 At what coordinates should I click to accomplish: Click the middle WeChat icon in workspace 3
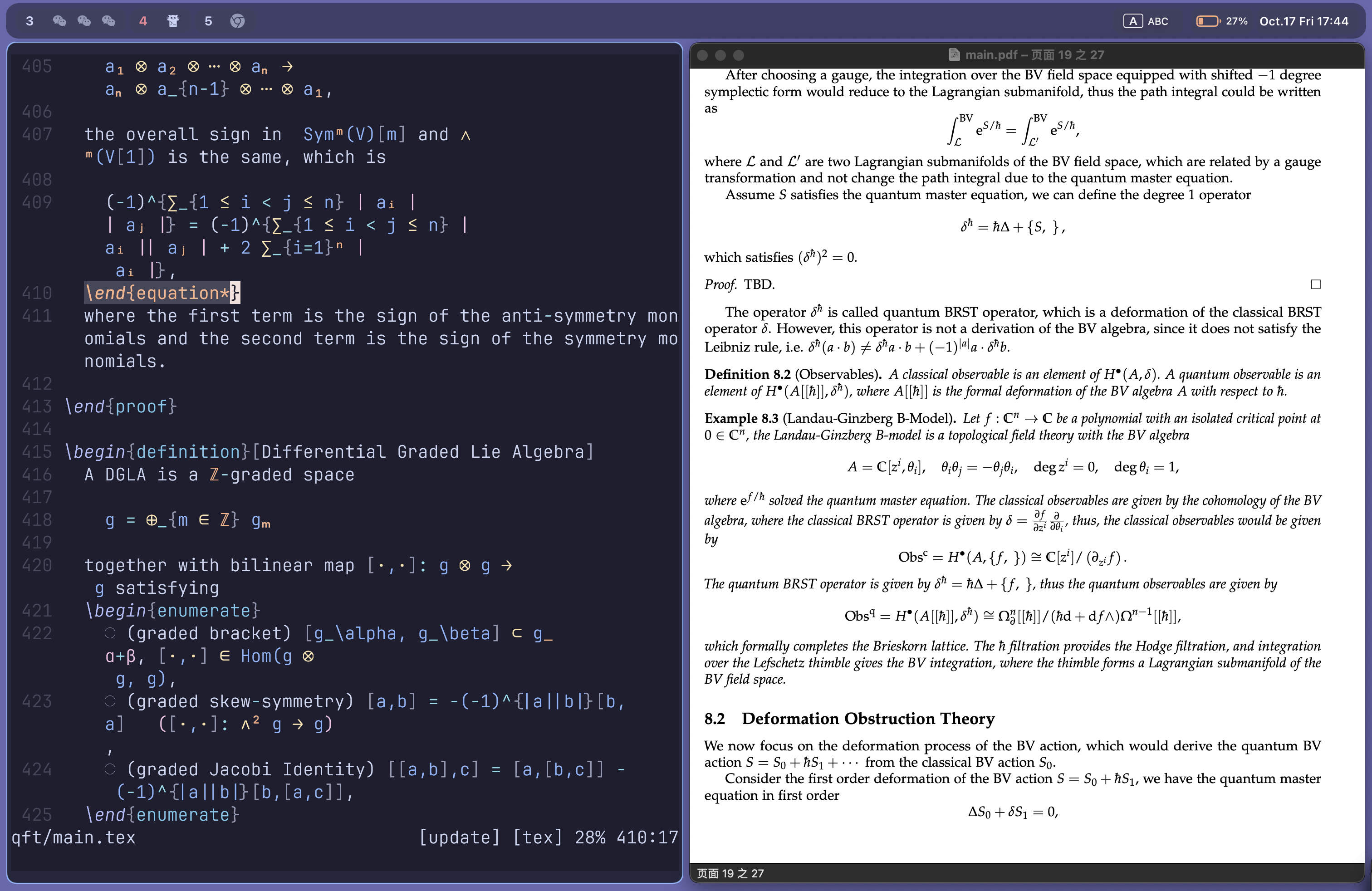pyautogui.click(x=84, y=21)
